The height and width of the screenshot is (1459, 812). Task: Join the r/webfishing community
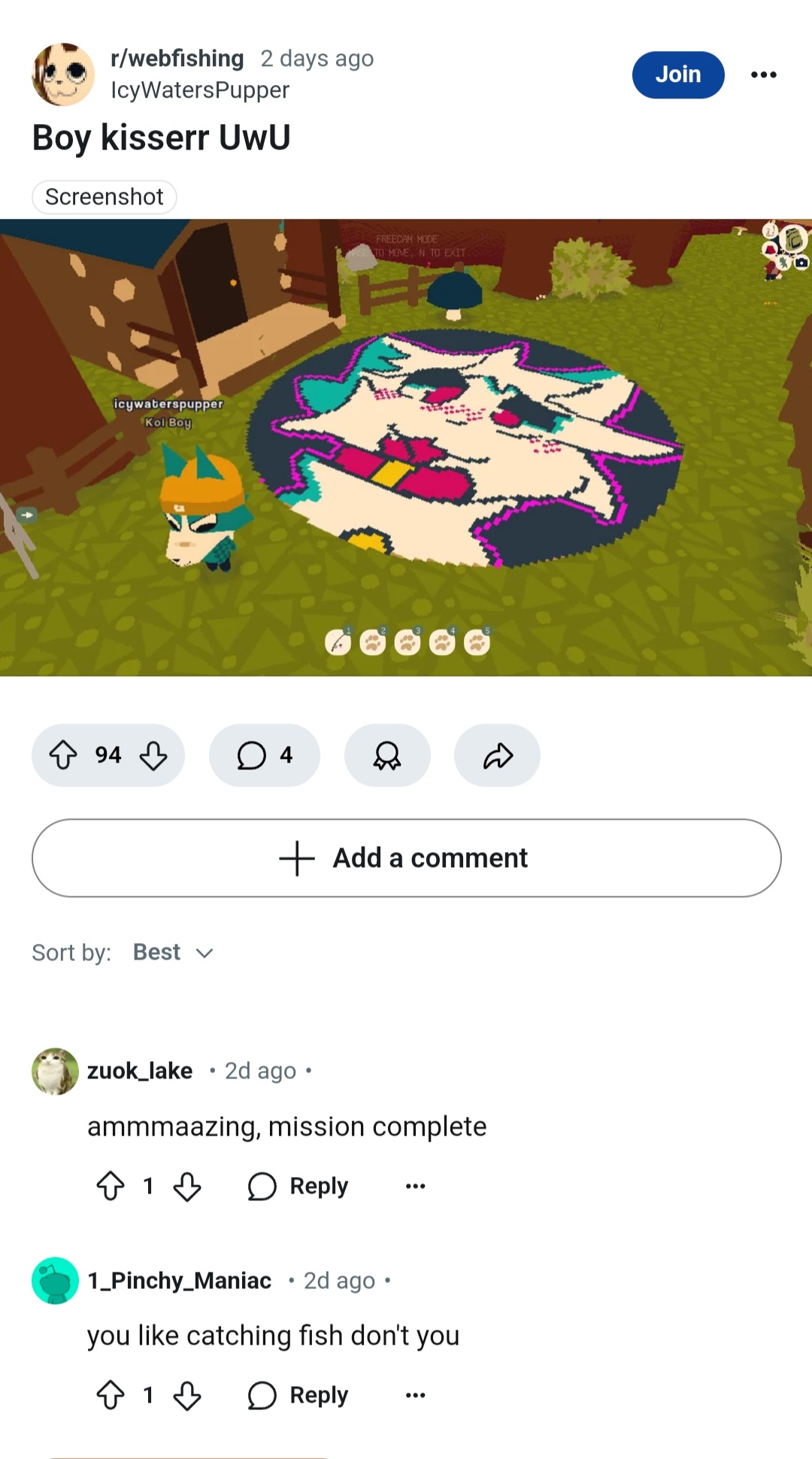[x=678, y=74]
